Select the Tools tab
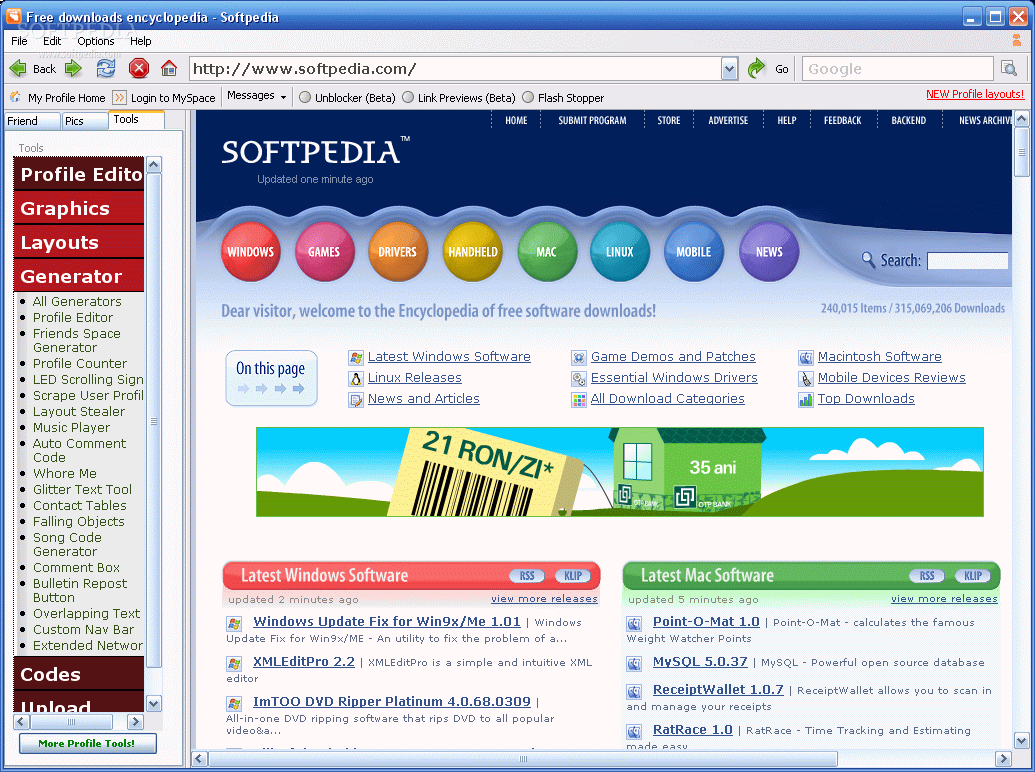This screenshot has width=1035, height=772. tap(136, 119)
